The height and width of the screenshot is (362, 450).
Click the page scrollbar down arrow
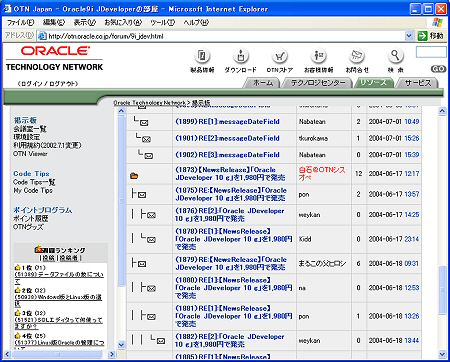pyautogui.click(x=442, y=354)
